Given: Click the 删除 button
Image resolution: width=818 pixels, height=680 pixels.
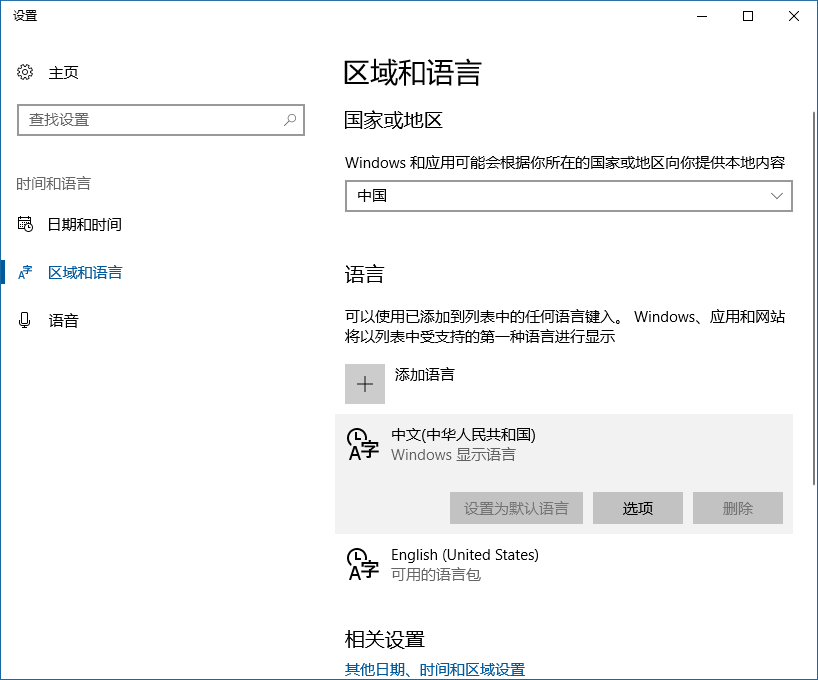Looking at the screenshot, I should [738, 508].
